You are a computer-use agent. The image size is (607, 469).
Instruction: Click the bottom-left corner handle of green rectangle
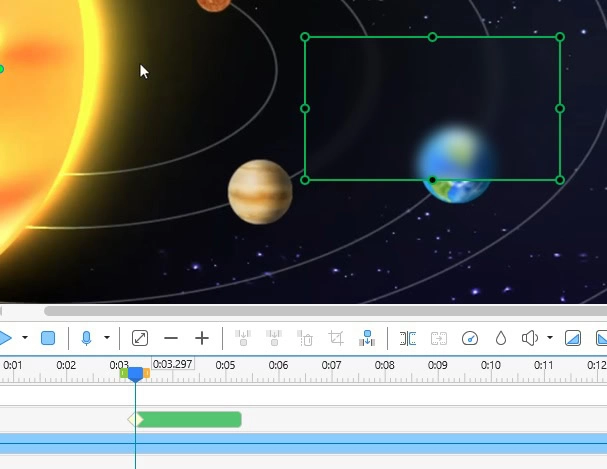click(305, 180)
